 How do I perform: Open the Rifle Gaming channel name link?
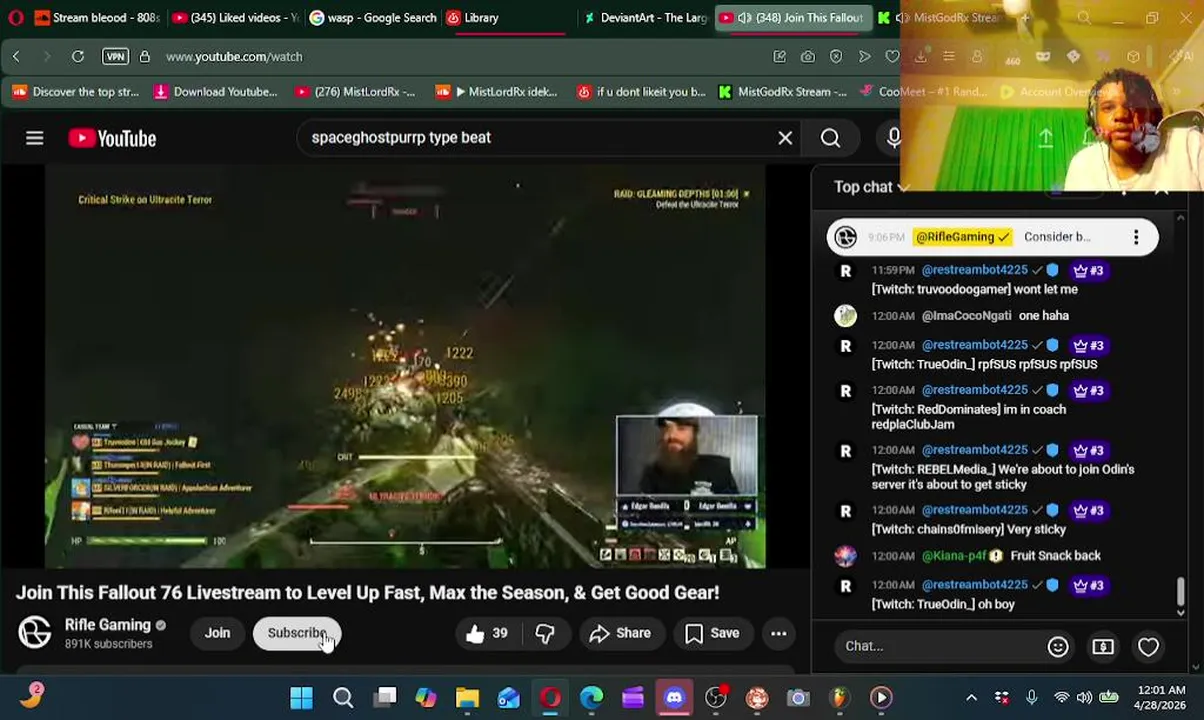[x=107, y=625]
